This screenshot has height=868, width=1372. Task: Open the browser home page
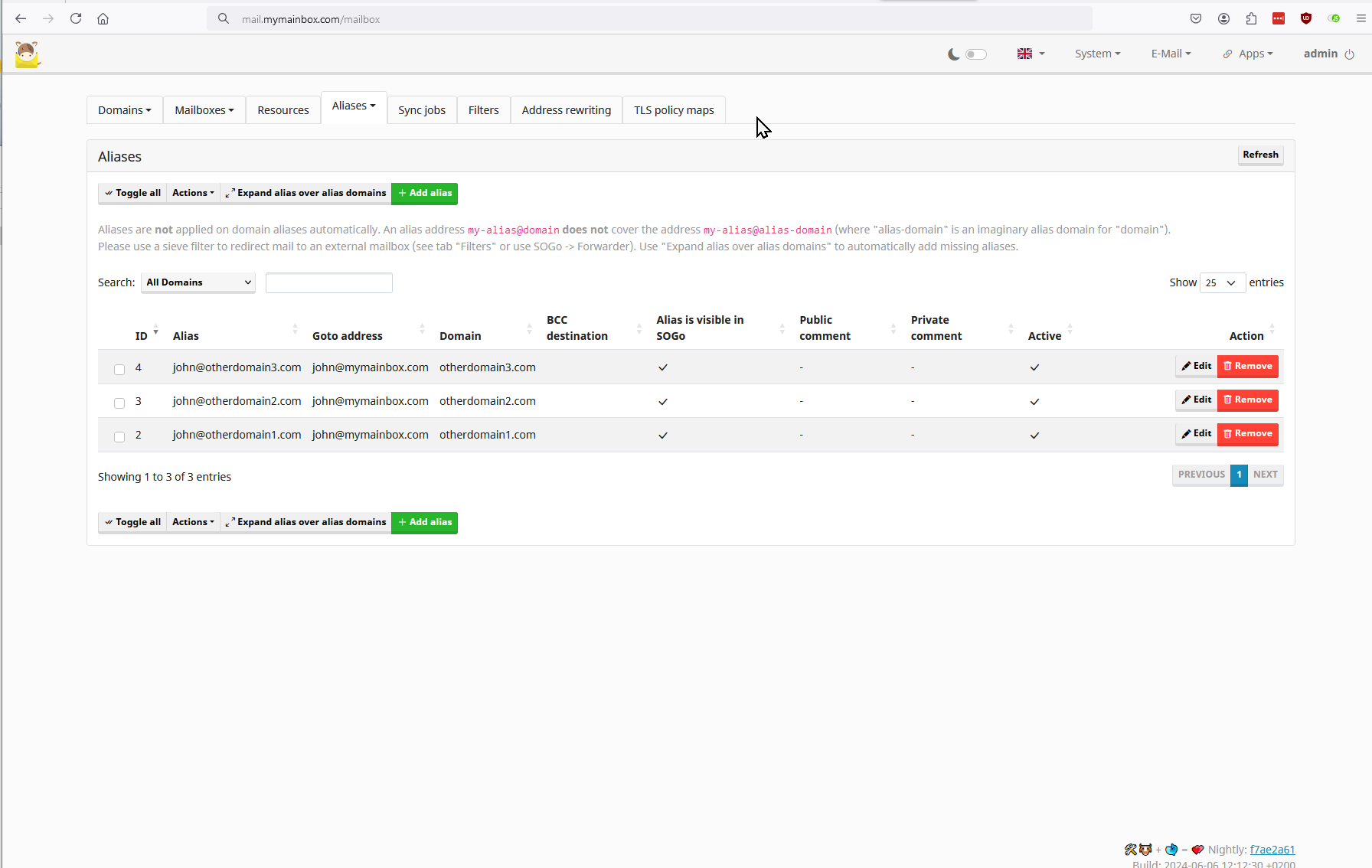103,19
